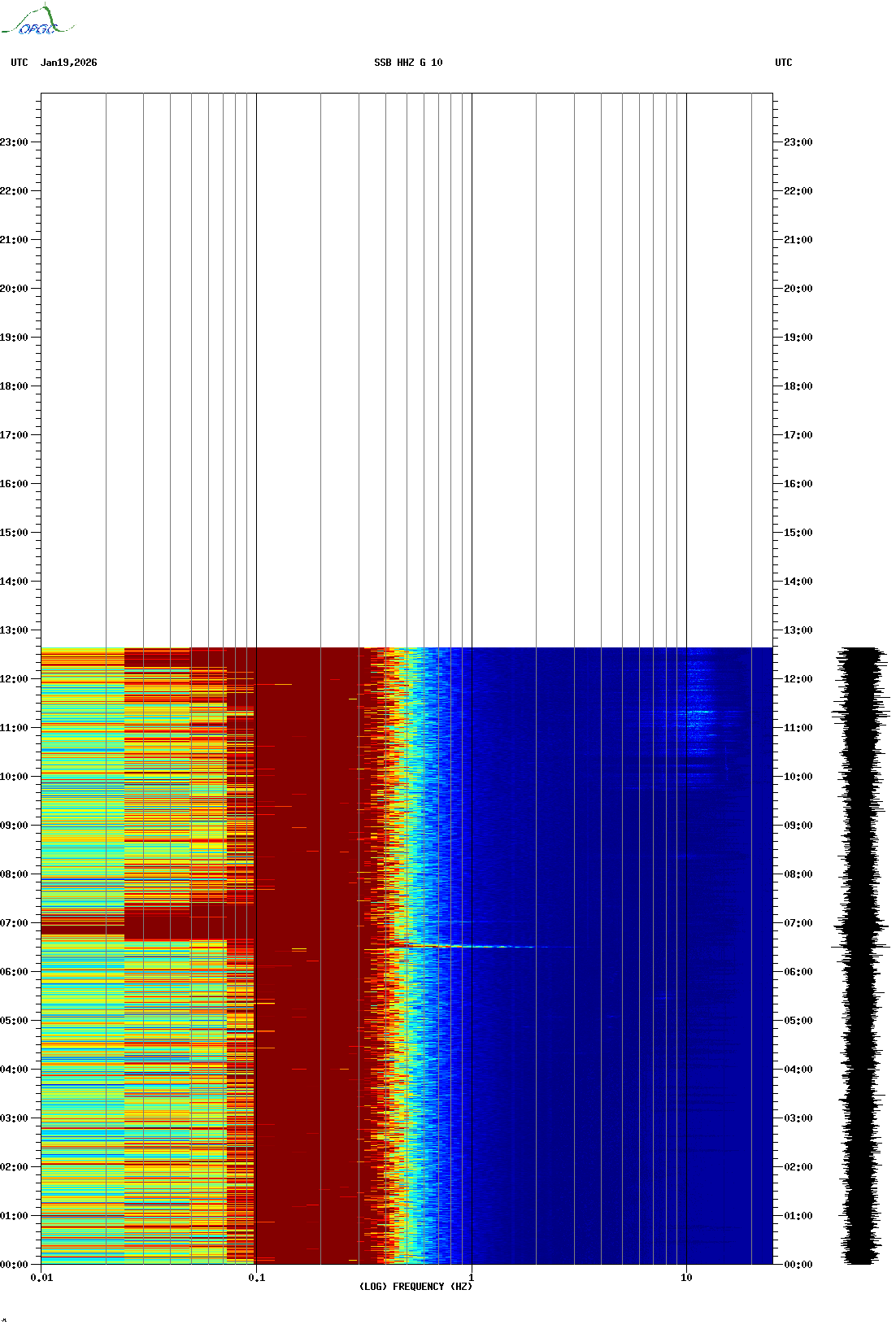
Task: Click '12:00' on the right time axis
Action: click(x=798, y=679)
